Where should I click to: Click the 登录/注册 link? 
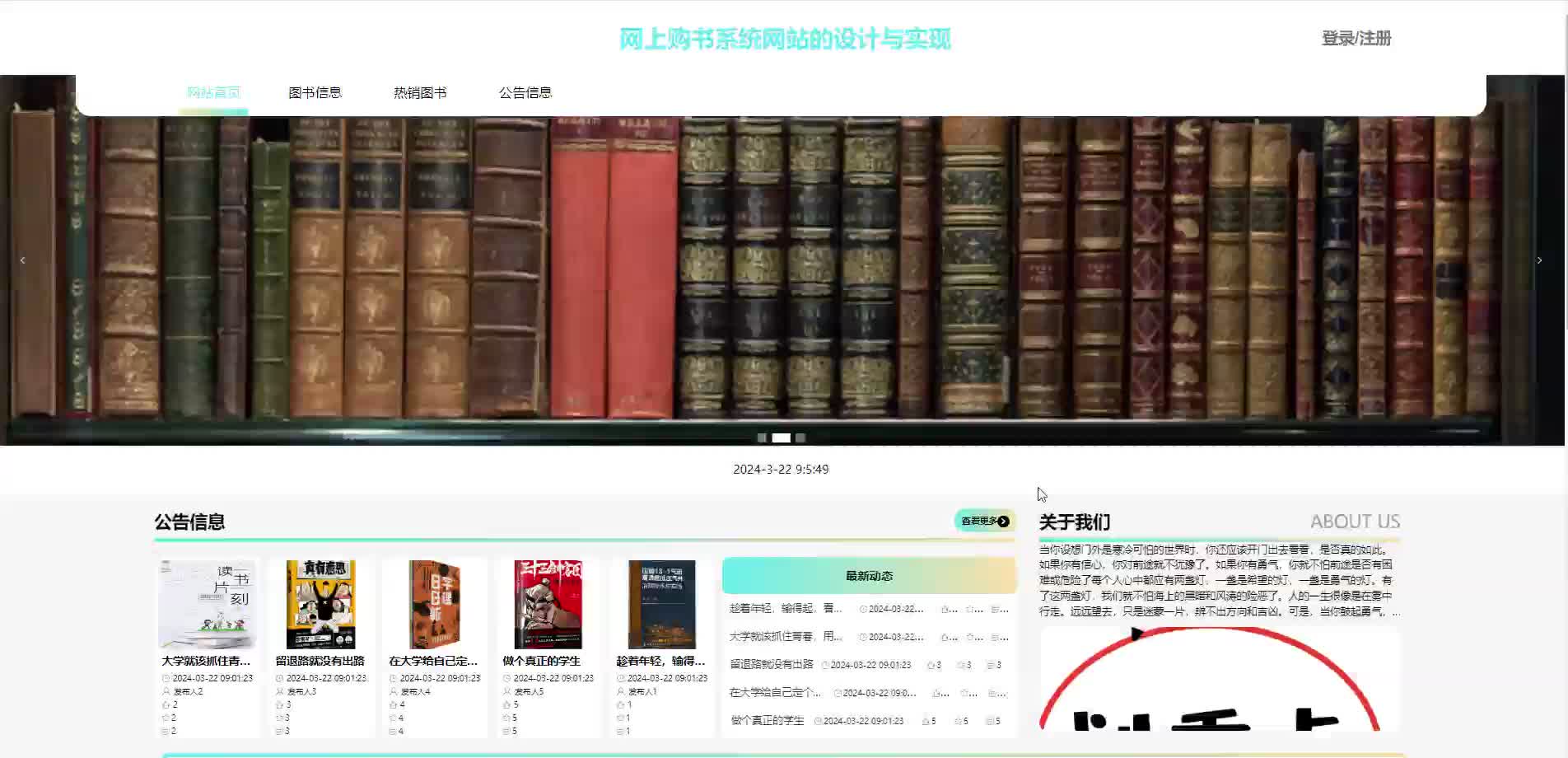1356,38
